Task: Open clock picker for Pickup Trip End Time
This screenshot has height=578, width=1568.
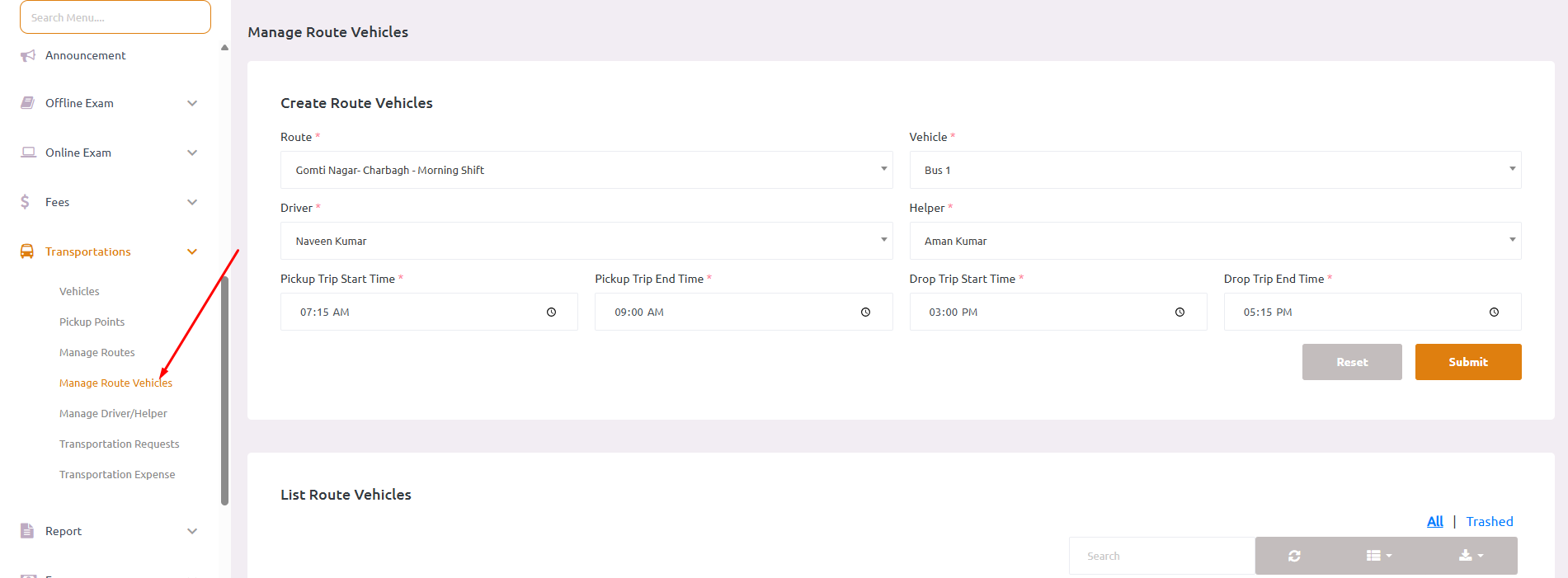Action: (865, 312)
